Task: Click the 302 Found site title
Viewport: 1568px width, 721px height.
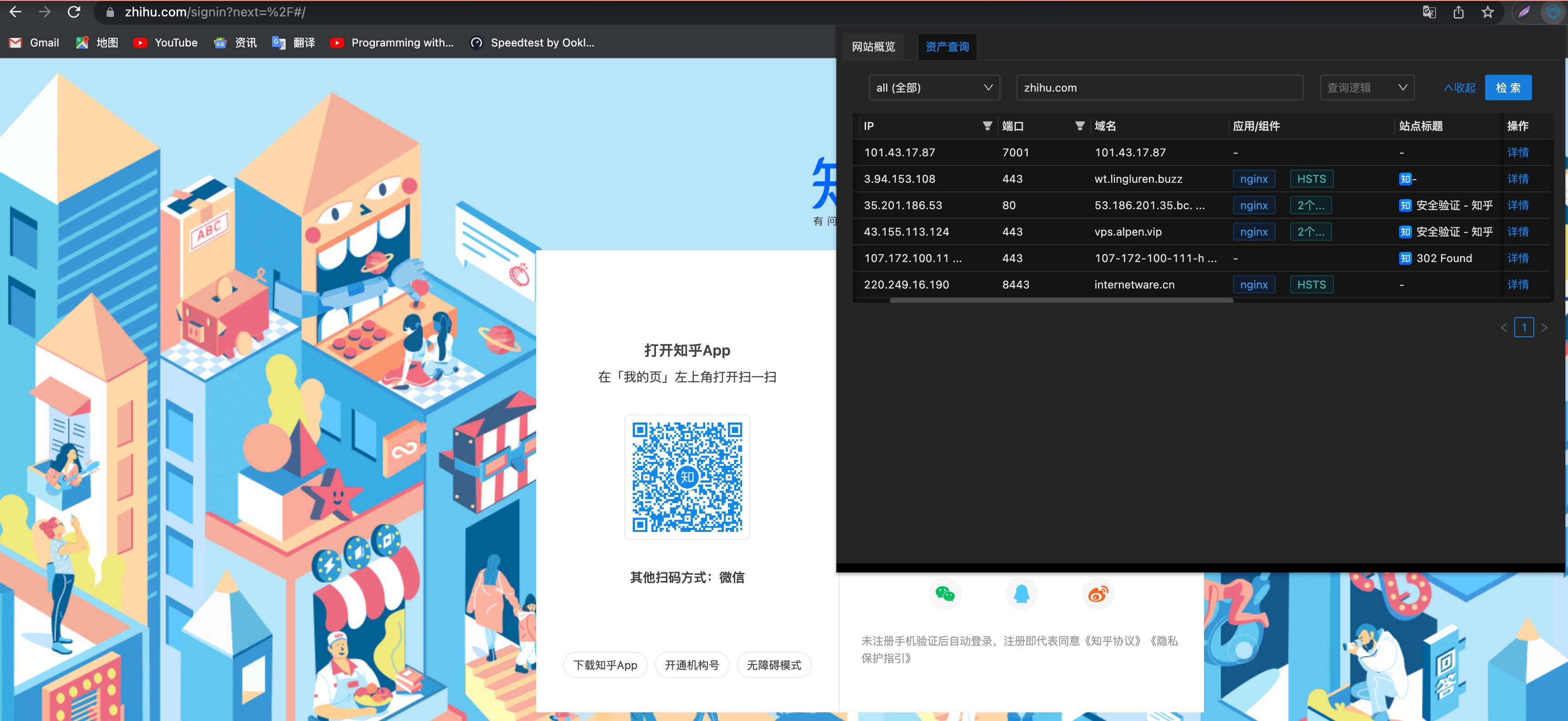Action: 1444,258
